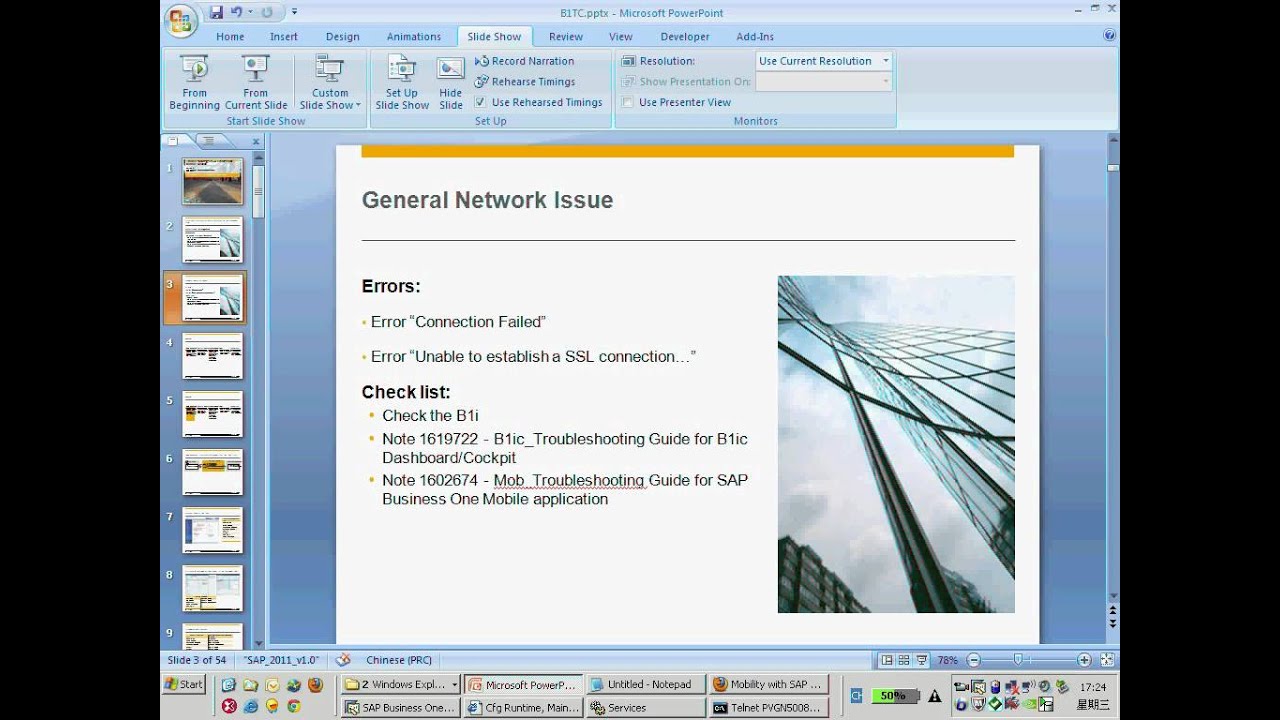Click the PowerPoint Help question icon

click(x=1109, y=35)
